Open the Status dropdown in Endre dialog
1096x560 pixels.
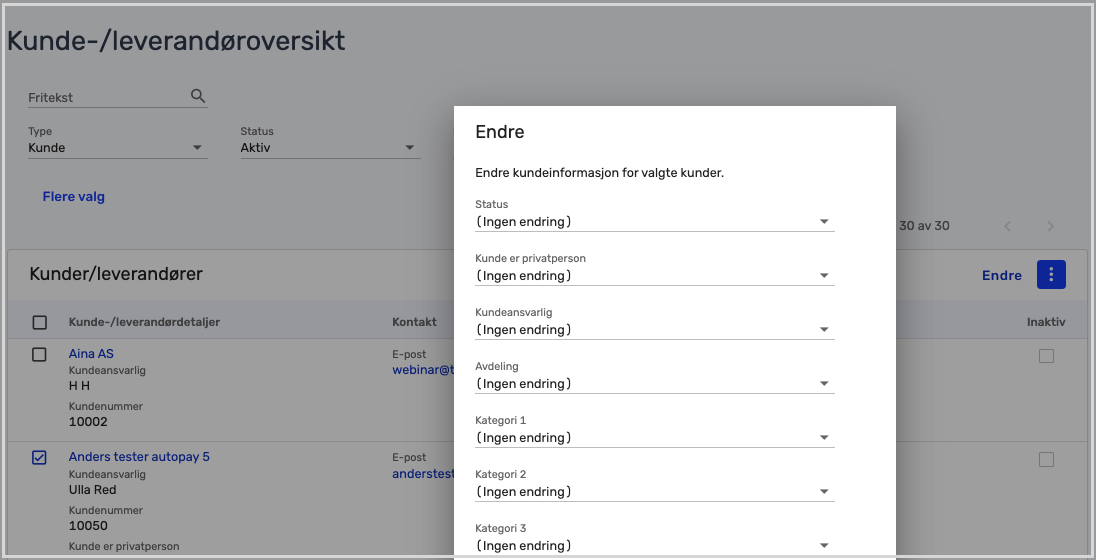click(654, 222)
